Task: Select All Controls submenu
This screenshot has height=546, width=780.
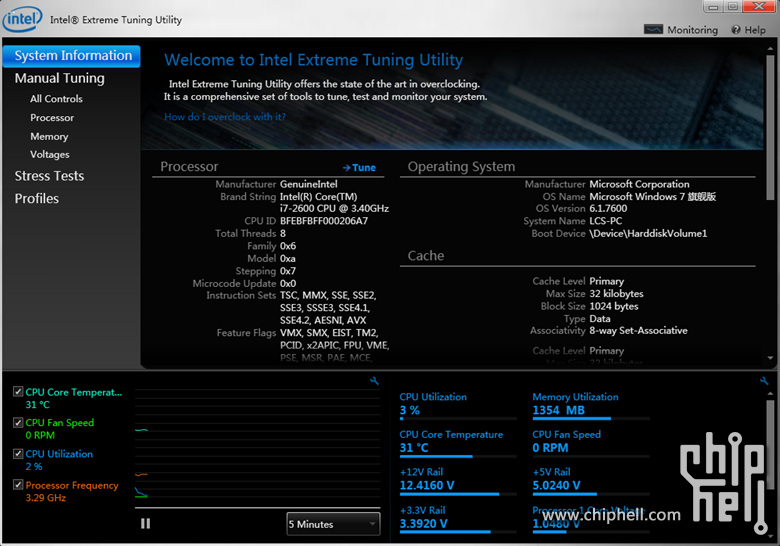Action: tap(56, 99)
